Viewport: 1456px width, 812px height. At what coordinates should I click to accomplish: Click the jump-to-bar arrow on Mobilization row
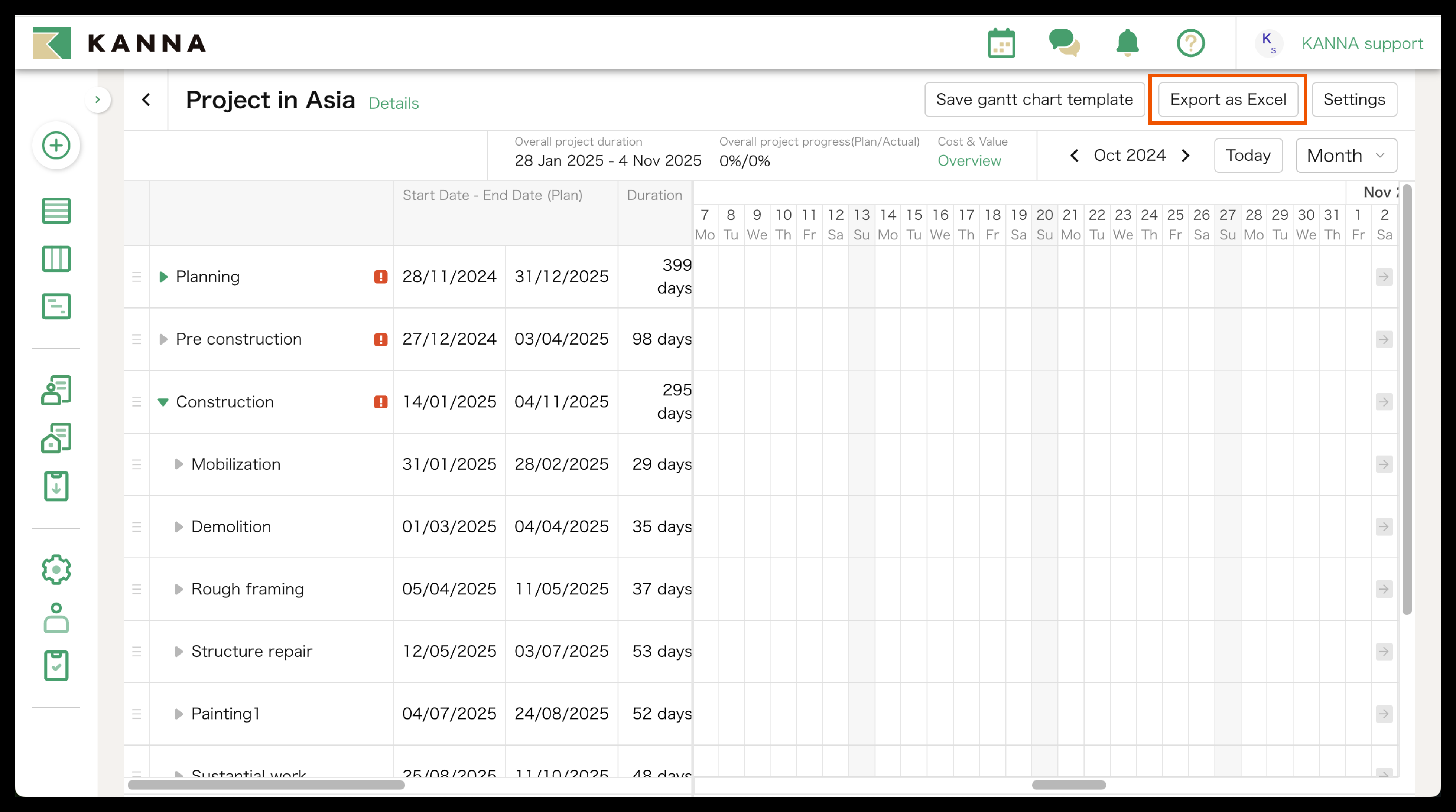(1384, 464)
